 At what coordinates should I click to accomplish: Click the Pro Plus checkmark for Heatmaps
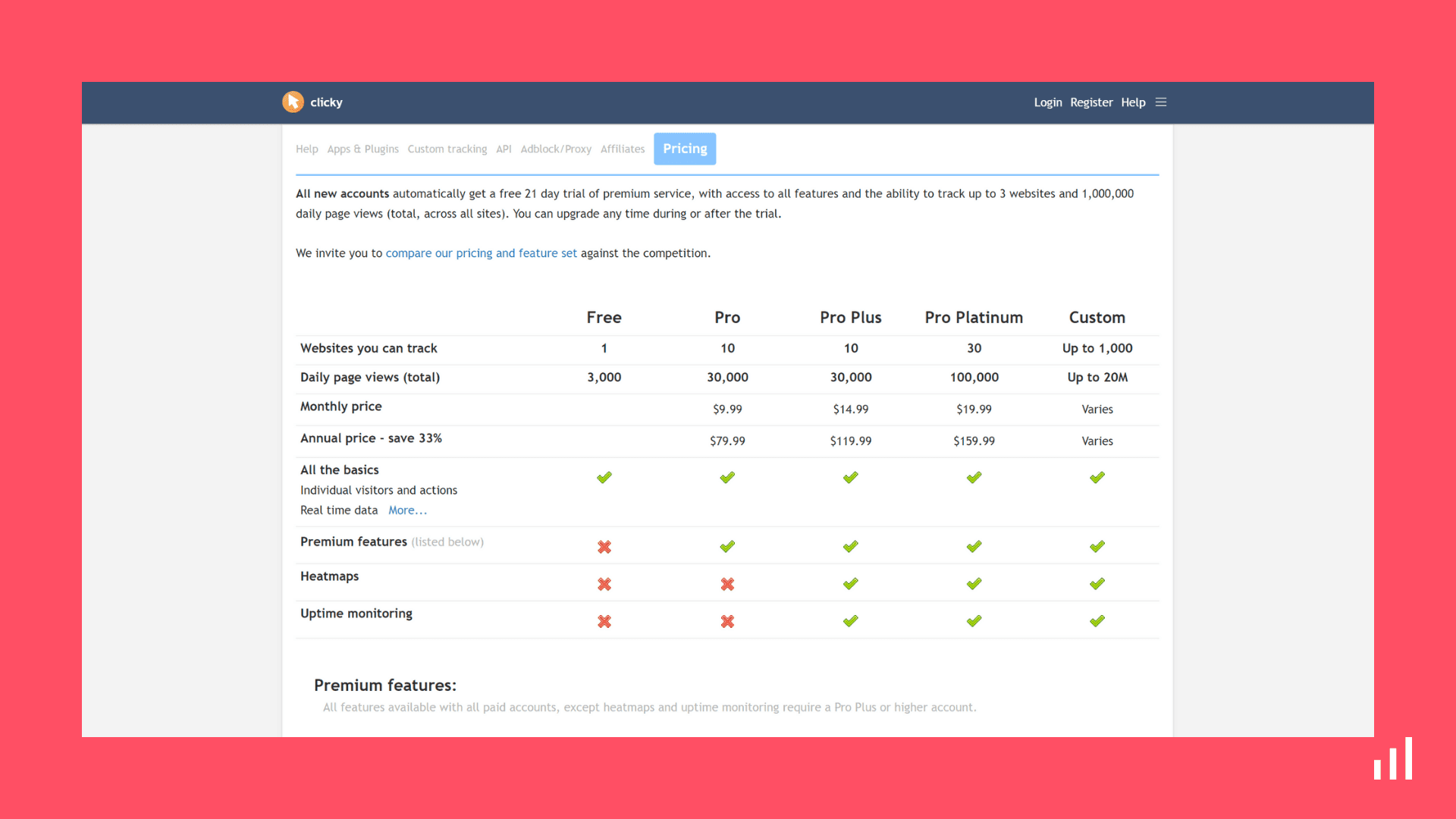pos(851,584)
